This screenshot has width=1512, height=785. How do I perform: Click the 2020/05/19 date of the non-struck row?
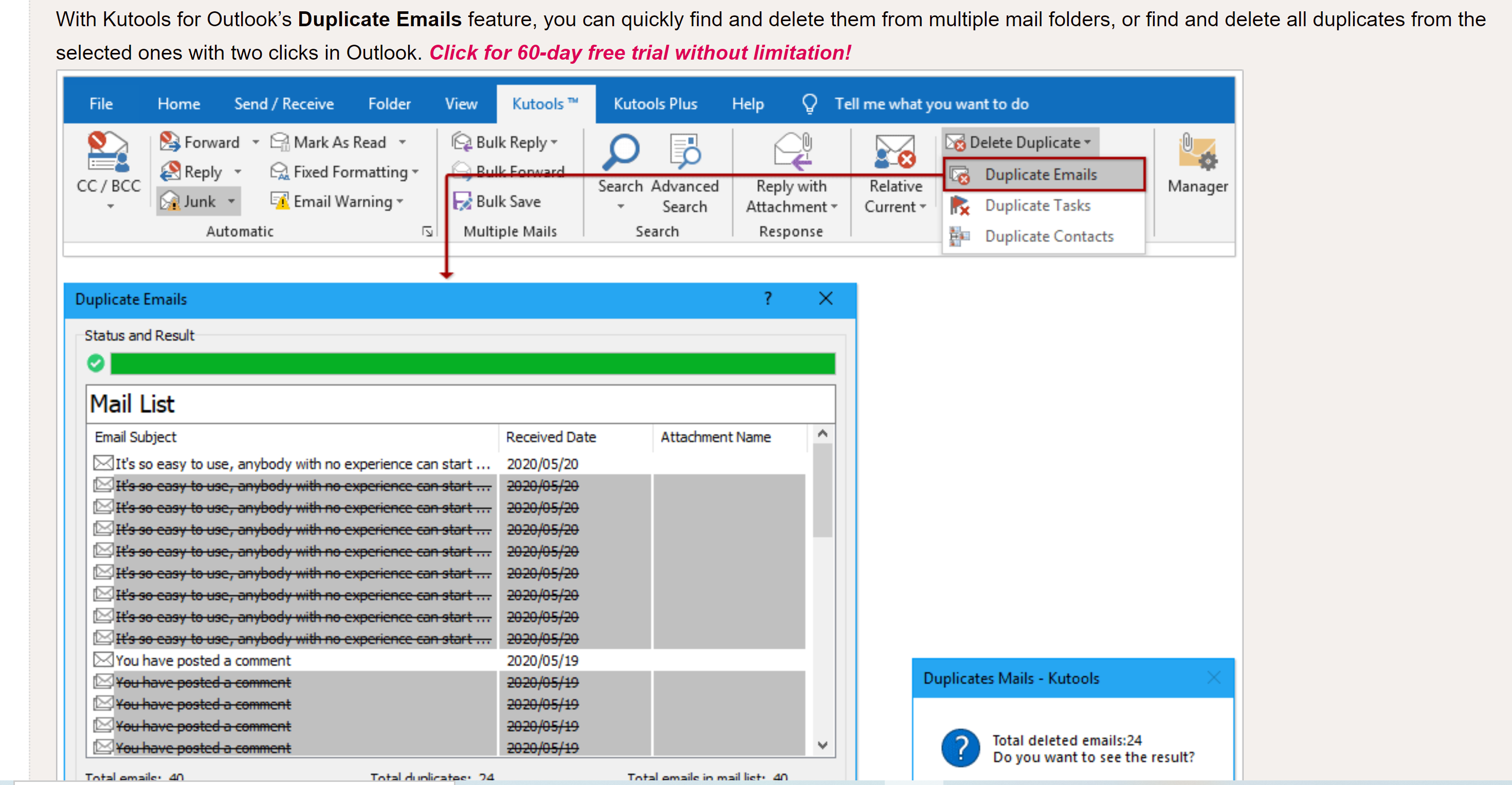pyautogui.click(x=542, y=660)
